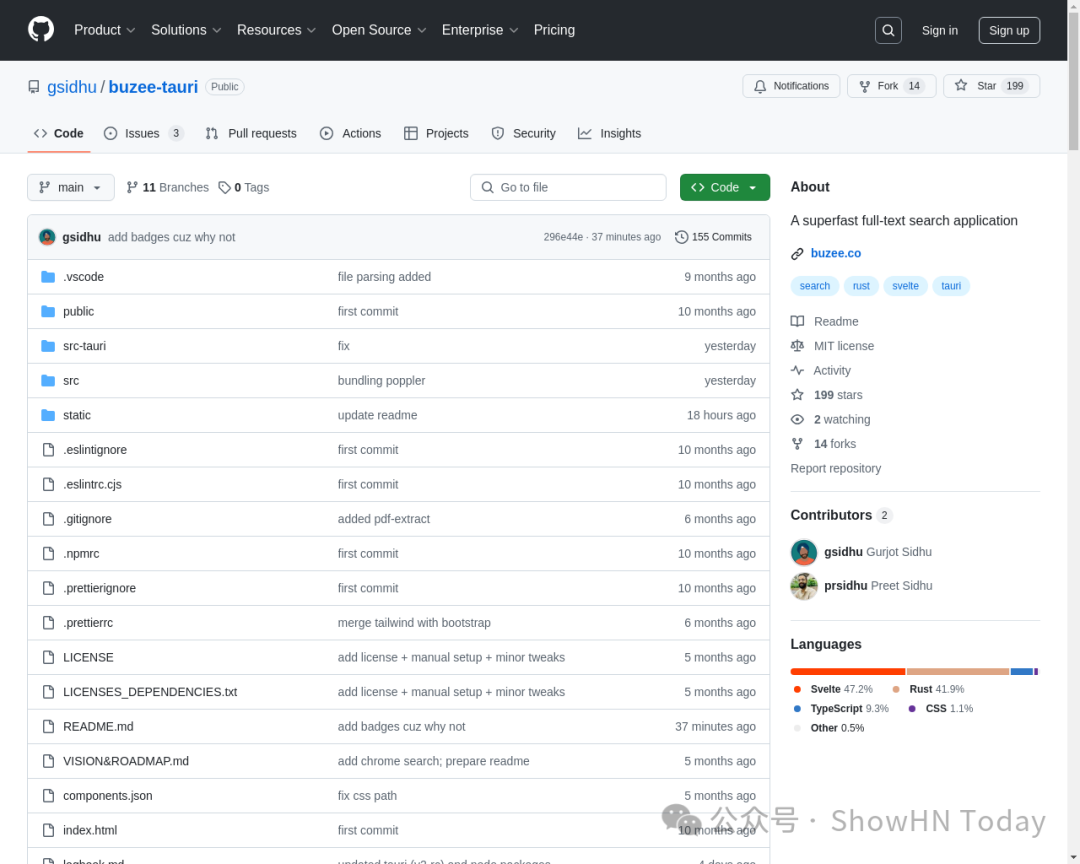
Task: Open the Projects tab
Action: coord(436,134)
